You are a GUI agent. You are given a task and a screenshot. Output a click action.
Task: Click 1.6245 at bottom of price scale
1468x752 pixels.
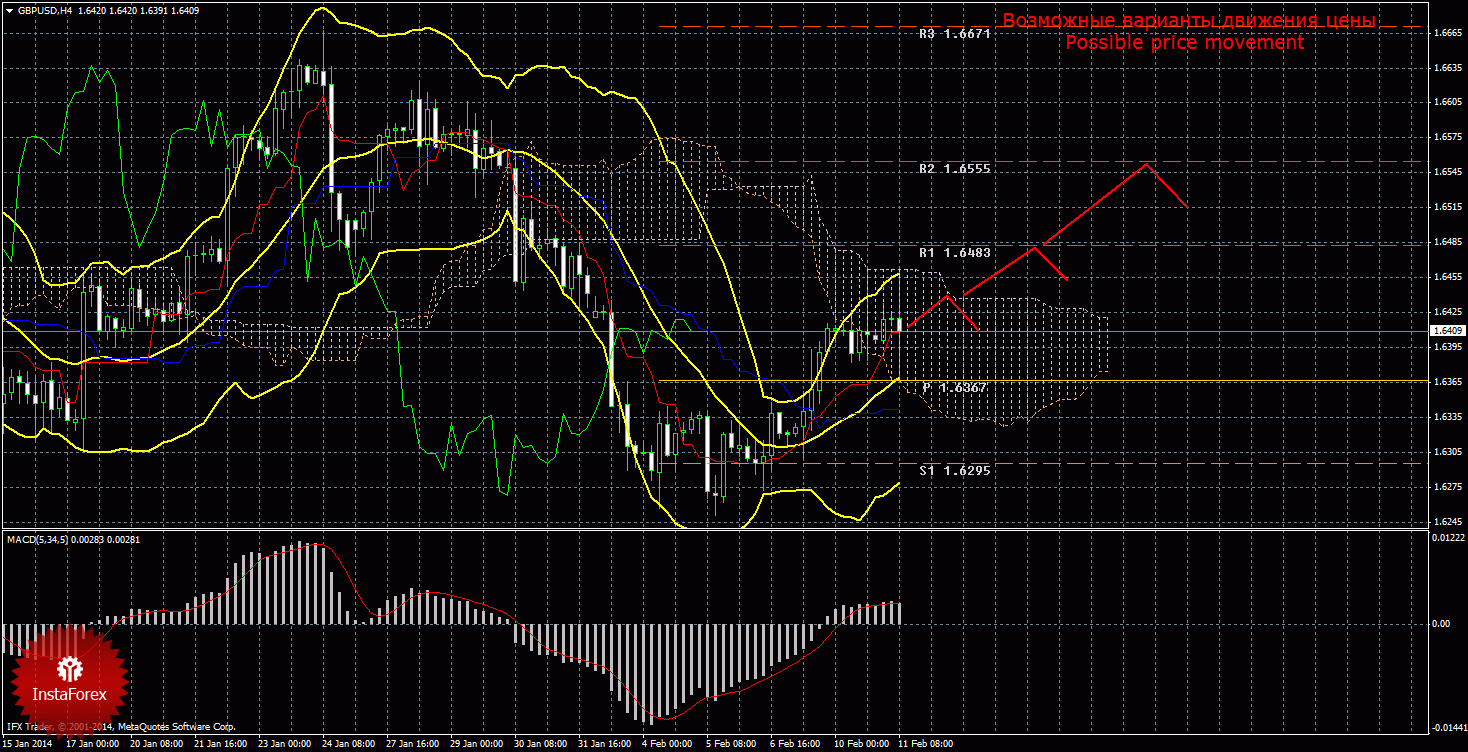[1448, 522]
